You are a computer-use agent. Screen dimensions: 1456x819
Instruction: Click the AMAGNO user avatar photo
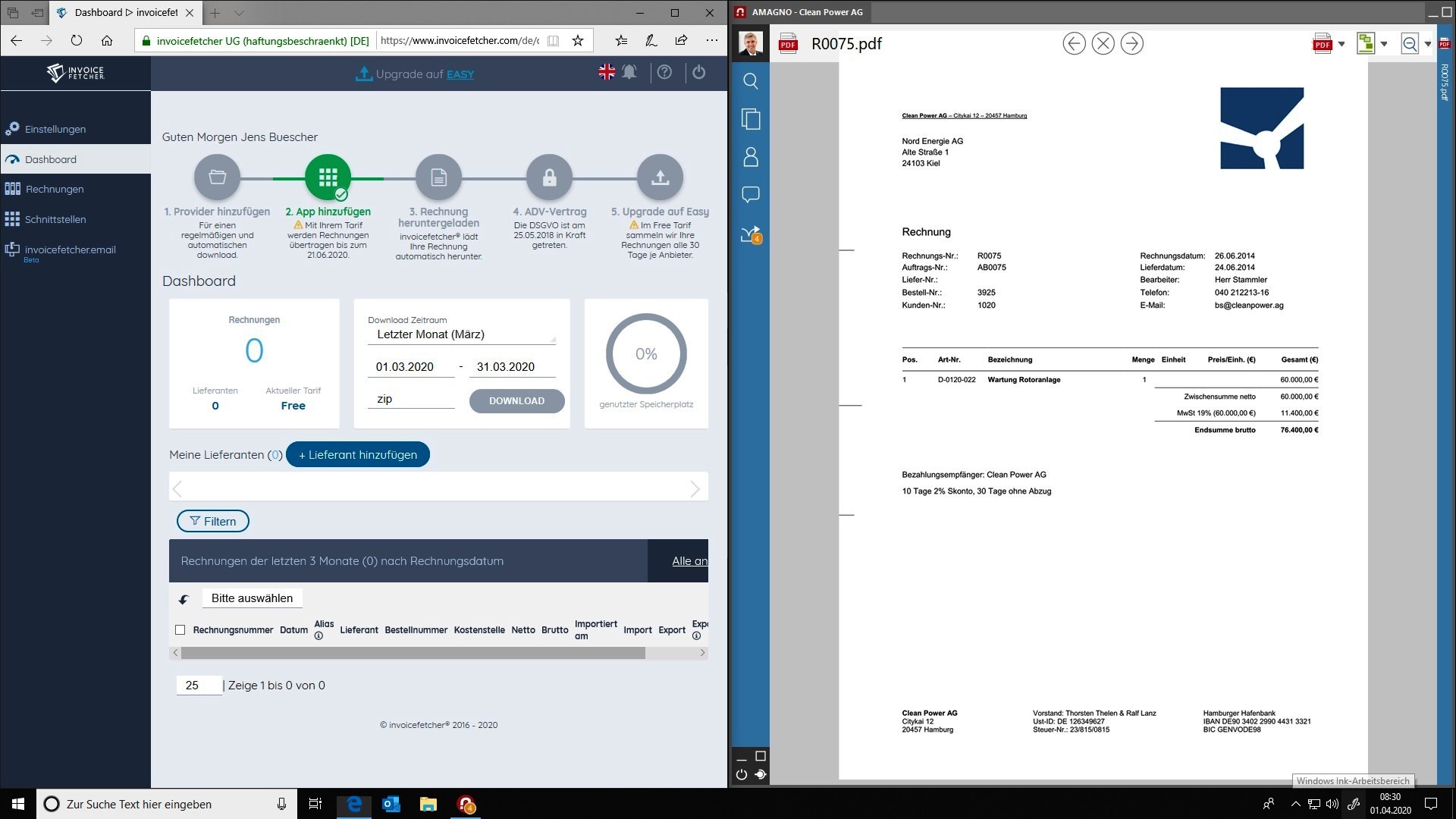coord(751,43)
